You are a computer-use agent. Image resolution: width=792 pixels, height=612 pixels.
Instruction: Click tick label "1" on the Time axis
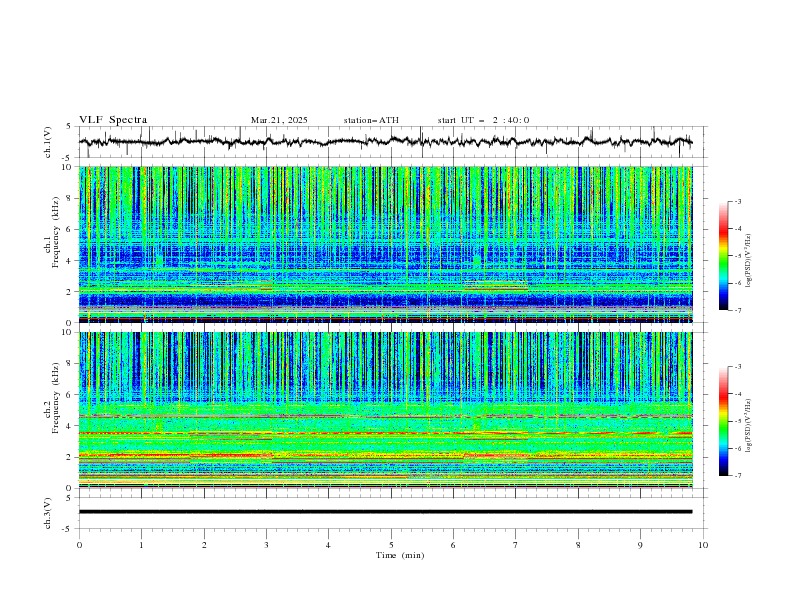141,545
